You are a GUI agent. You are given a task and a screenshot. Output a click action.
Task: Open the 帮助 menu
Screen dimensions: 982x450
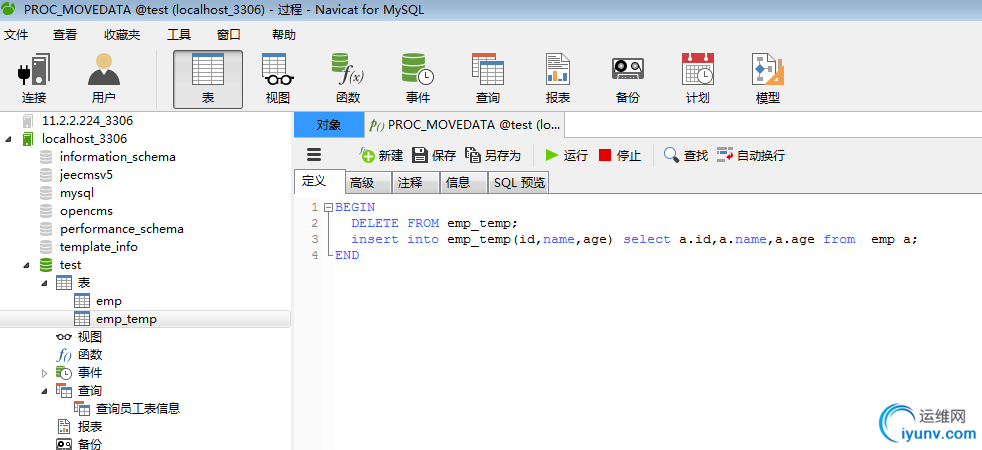284,35
